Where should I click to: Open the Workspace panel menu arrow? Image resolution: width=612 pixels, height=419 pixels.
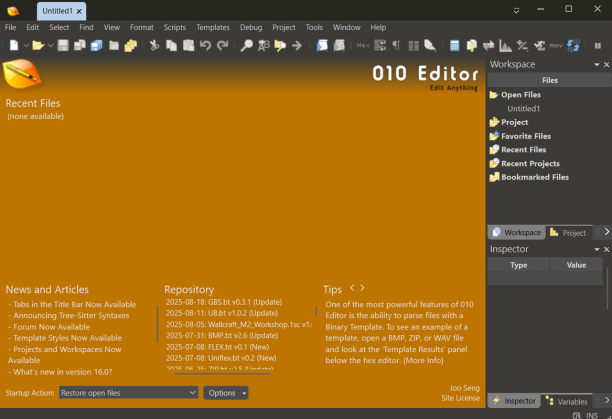click(x=597, y=64)
